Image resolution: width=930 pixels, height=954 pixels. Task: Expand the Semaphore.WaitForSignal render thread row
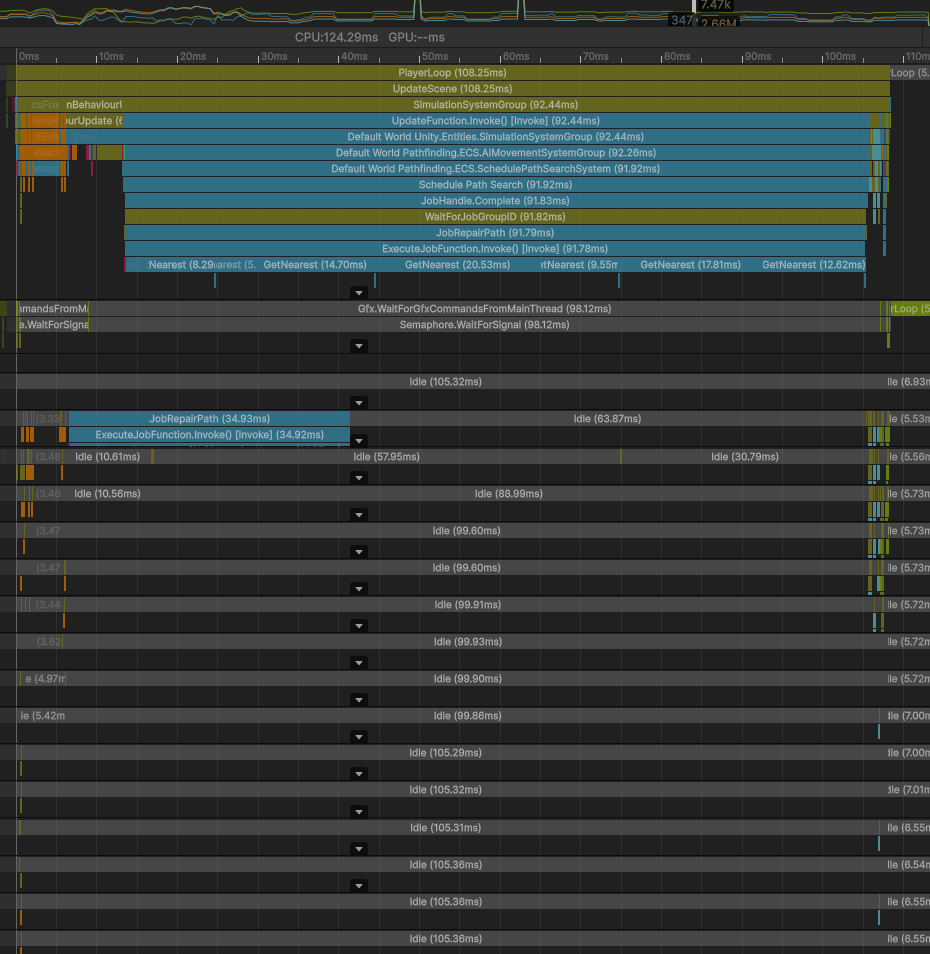point(359,345)
